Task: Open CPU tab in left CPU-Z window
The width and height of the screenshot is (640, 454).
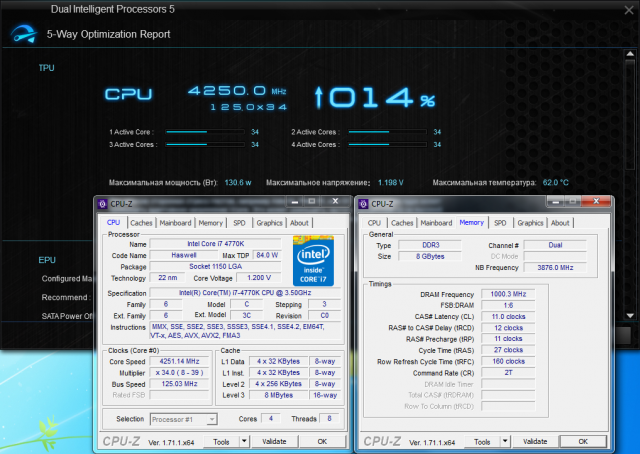Action: 113,223
